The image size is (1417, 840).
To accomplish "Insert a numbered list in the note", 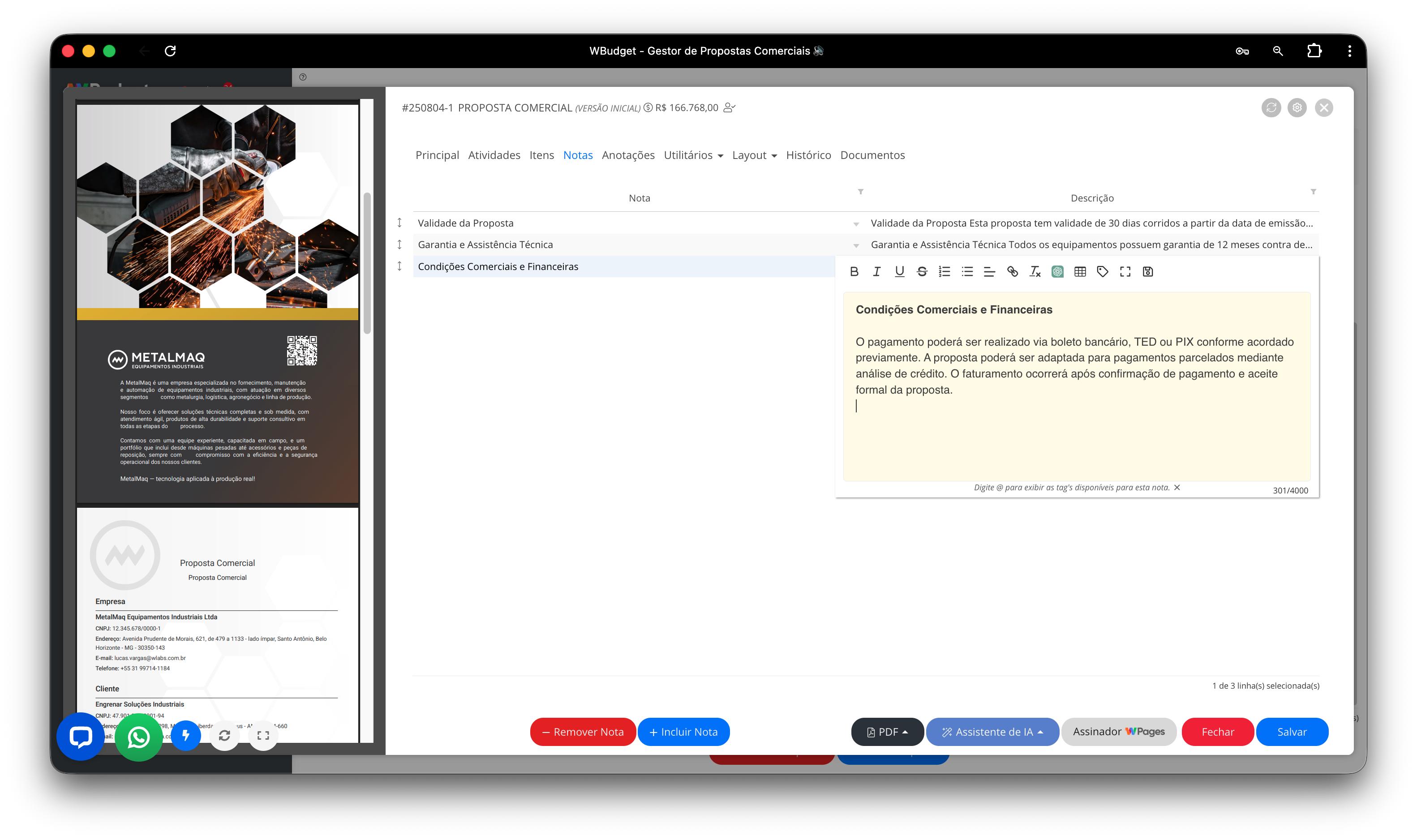I will (944, 272).
